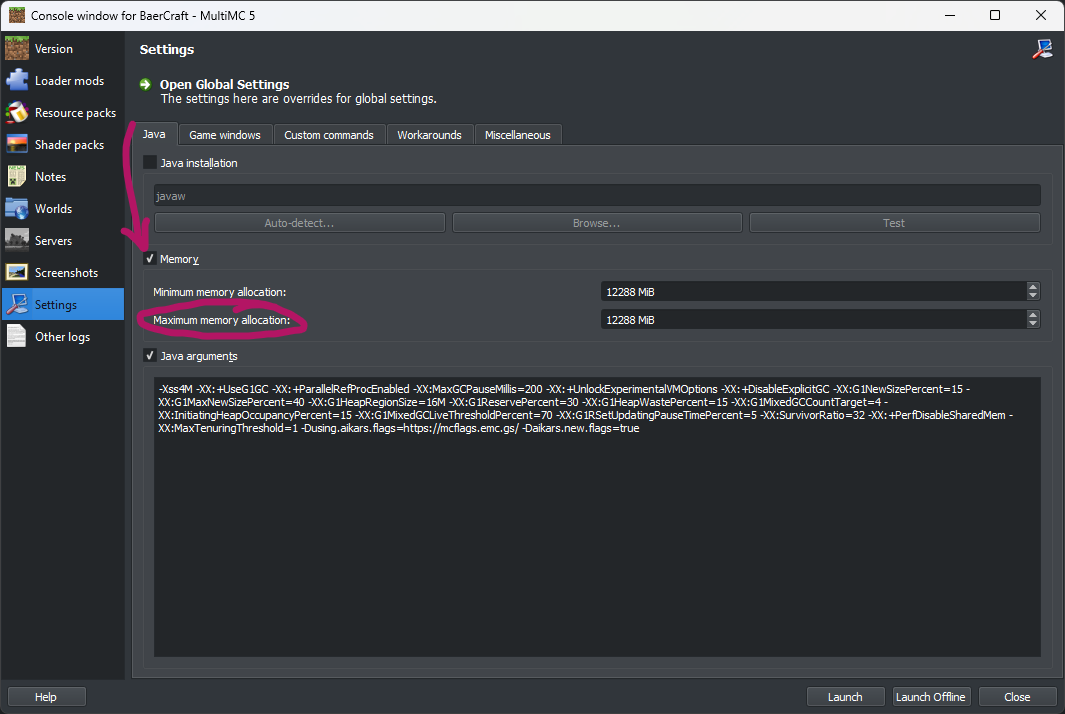Click the Launch Offline button
1065x714 pixels.
(931, 696)
